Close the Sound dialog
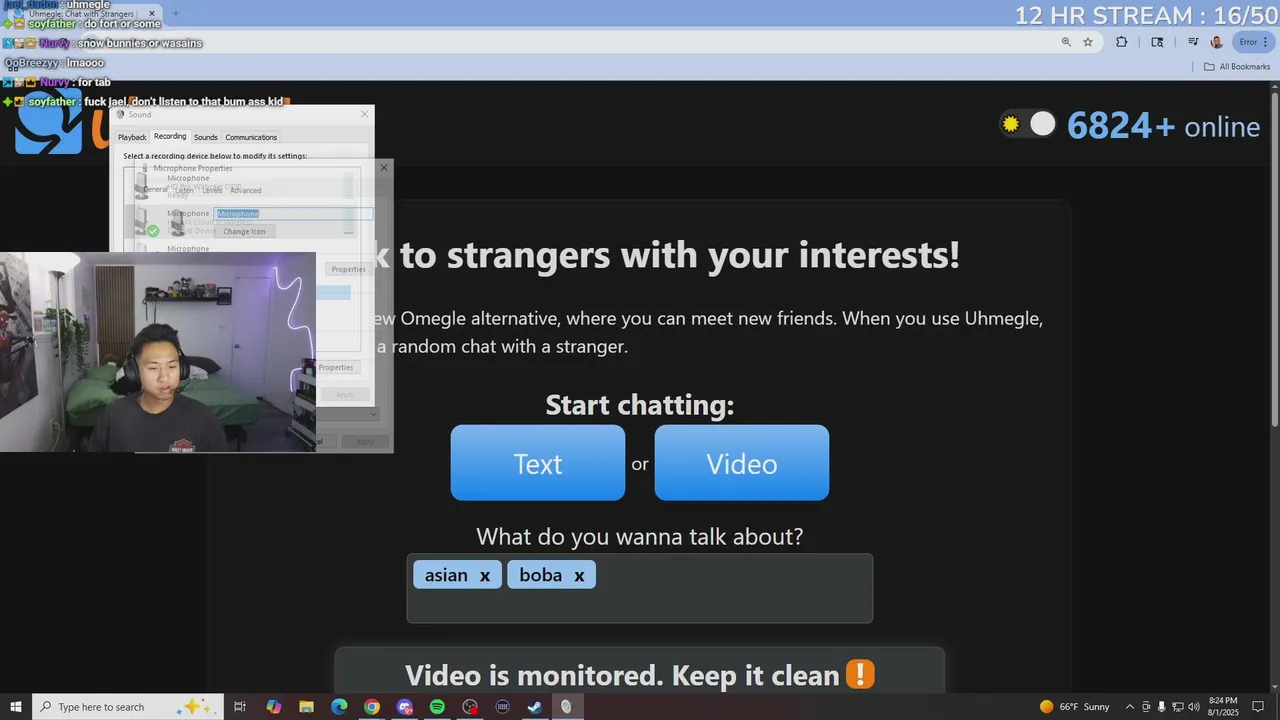Screen dimensions: 1280x720 click(364, 114)
